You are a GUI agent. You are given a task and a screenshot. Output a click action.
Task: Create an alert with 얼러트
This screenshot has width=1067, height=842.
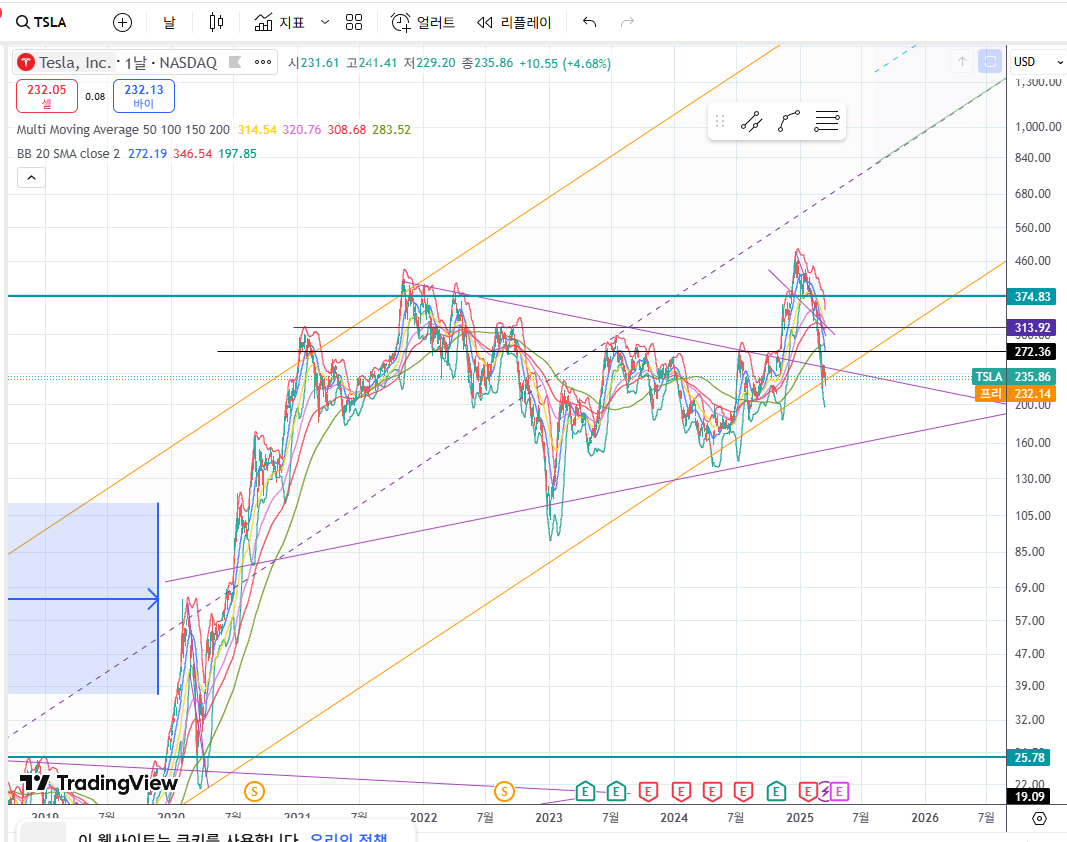pos(423,22)
